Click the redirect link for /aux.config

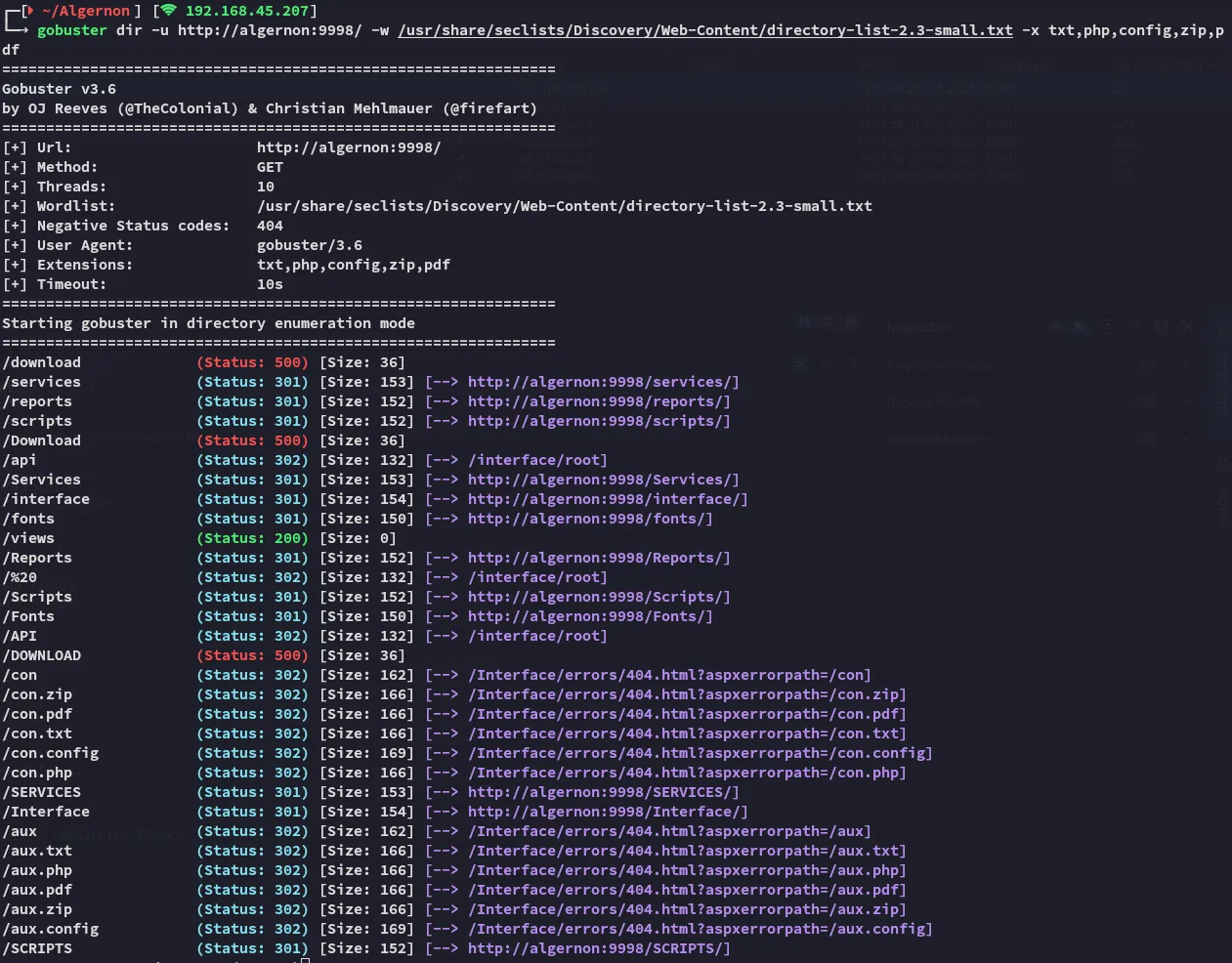[x=700, y=929]
